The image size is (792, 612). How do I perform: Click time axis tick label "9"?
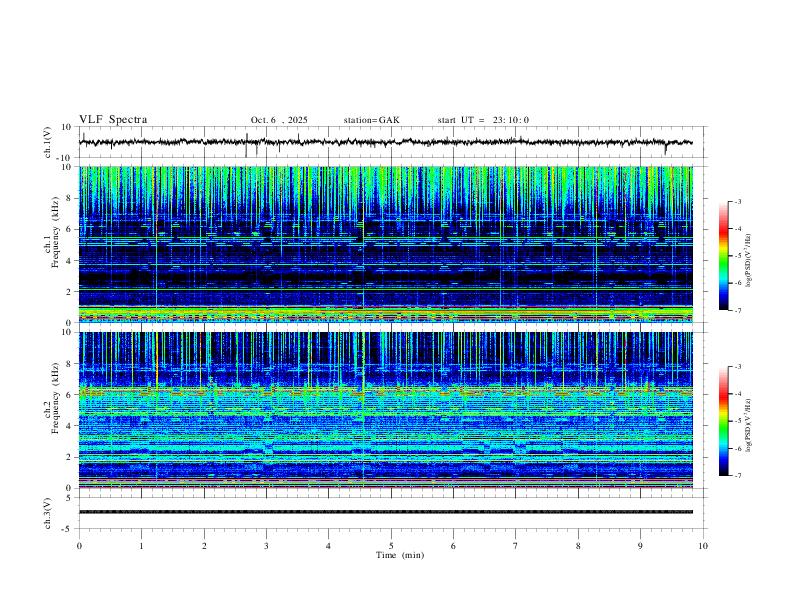640,546
